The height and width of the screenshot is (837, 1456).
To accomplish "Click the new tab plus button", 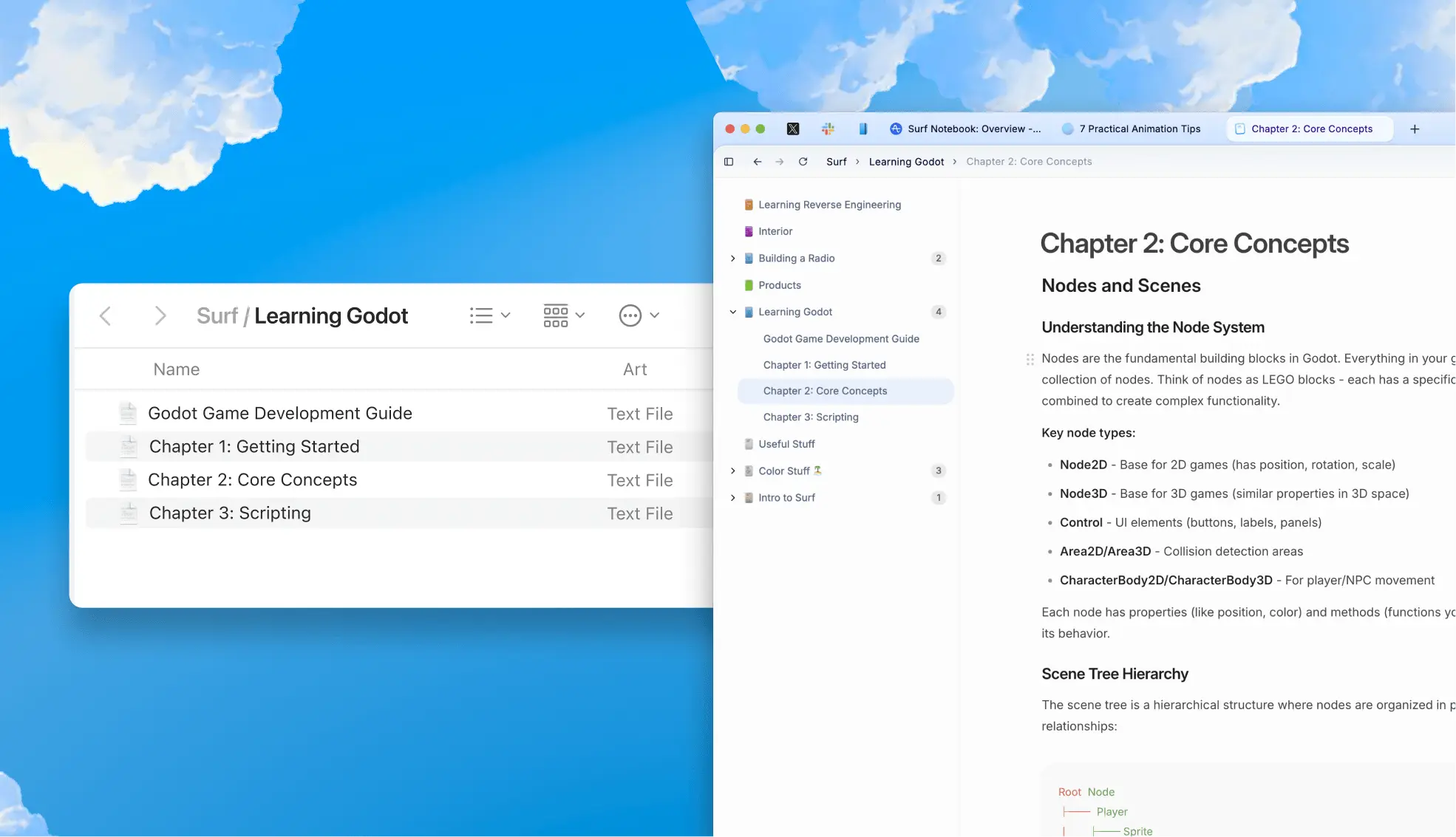I will (x=1415, y=129).
